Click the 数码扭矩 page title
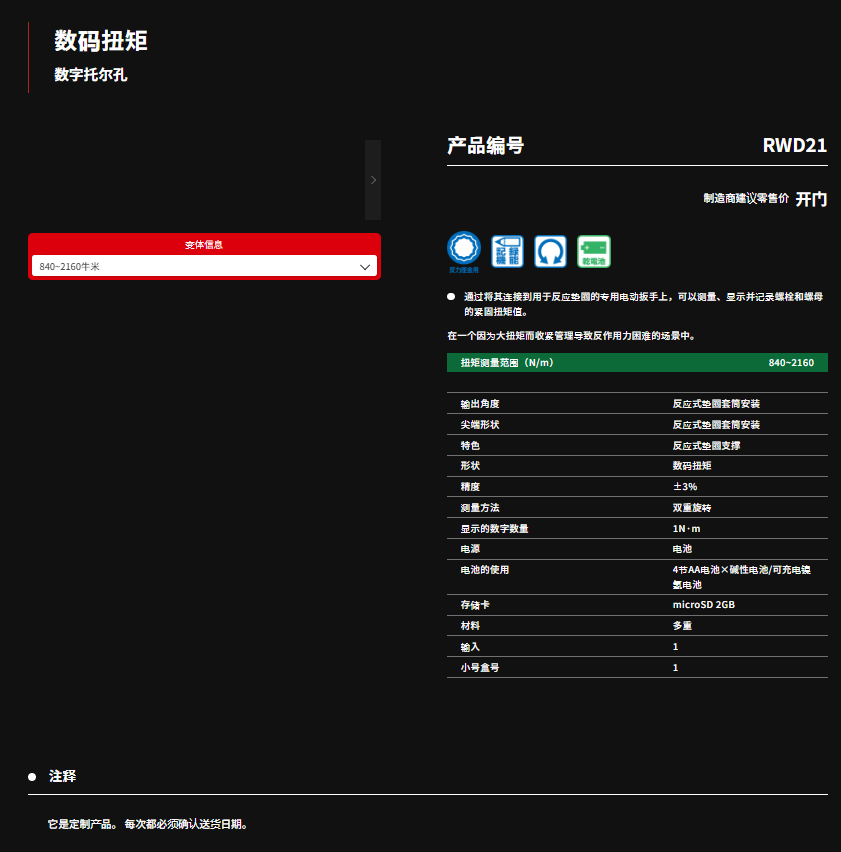Screen dimensions: 841x852 101,42
